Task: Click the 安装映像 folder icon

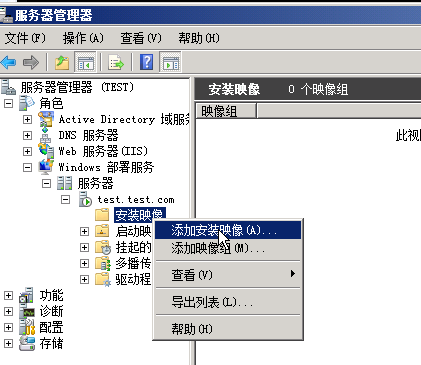Action: tap(102, 215)
